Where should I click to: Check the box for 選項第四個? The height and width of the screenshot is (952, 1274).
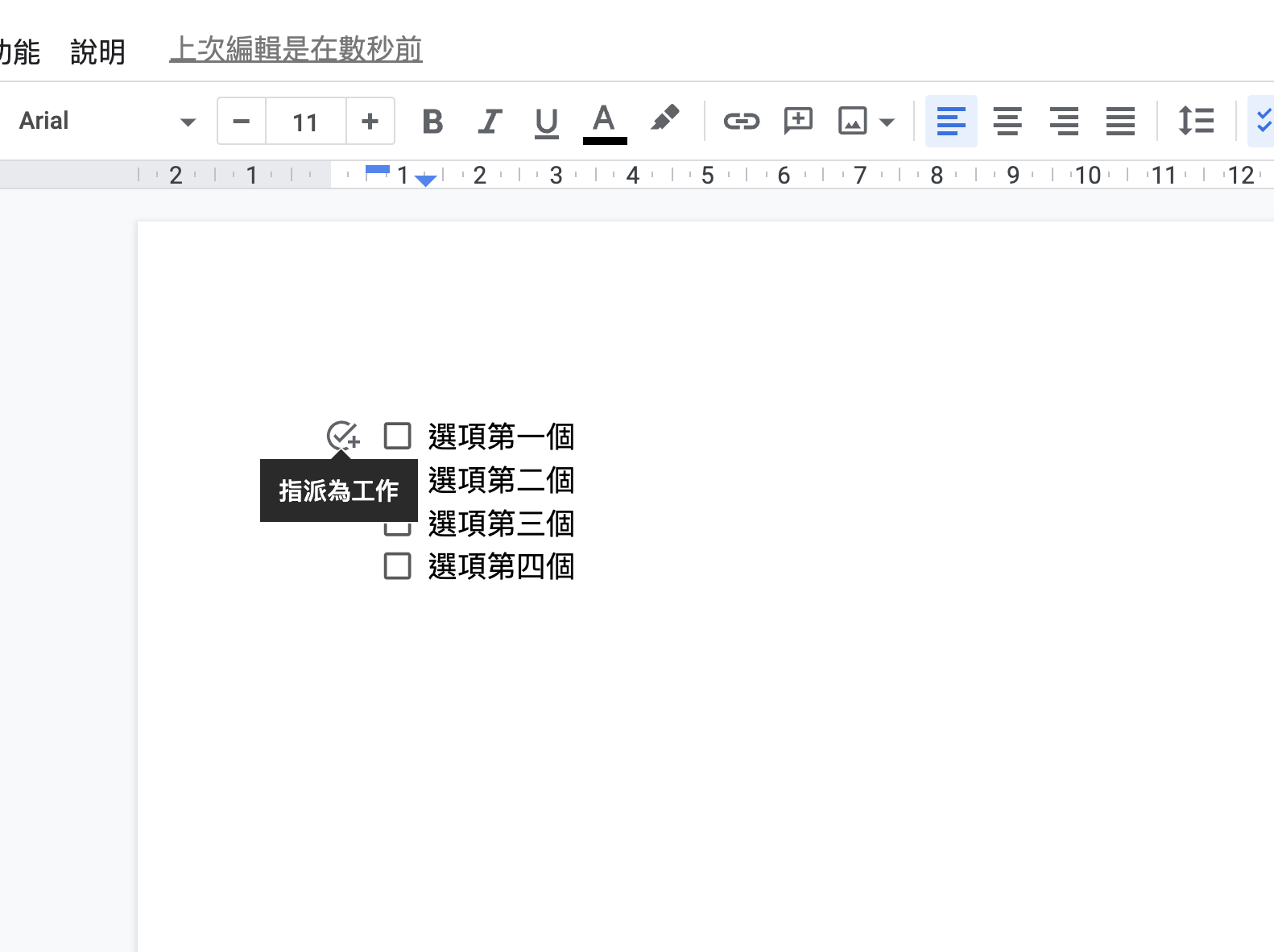[x=398, y=566]
